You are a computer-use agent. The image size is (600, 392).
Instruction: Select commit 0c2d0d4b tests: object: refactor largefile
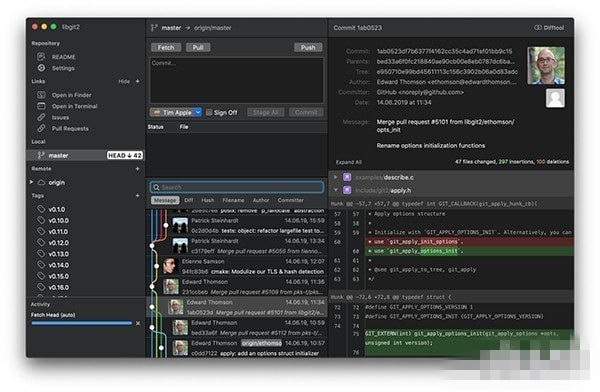click(x=236, y=225)
